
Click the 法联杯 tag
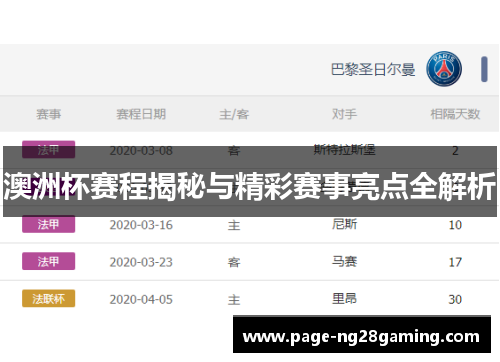pyautogui.click(x=49, y=298)
